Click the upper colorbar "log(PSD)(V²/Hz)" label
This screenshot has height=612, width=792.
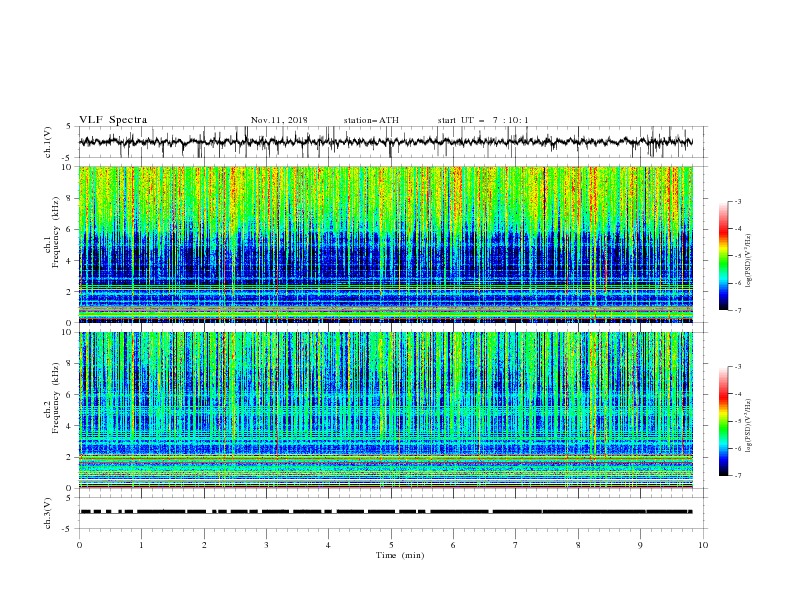click(748, 261)
